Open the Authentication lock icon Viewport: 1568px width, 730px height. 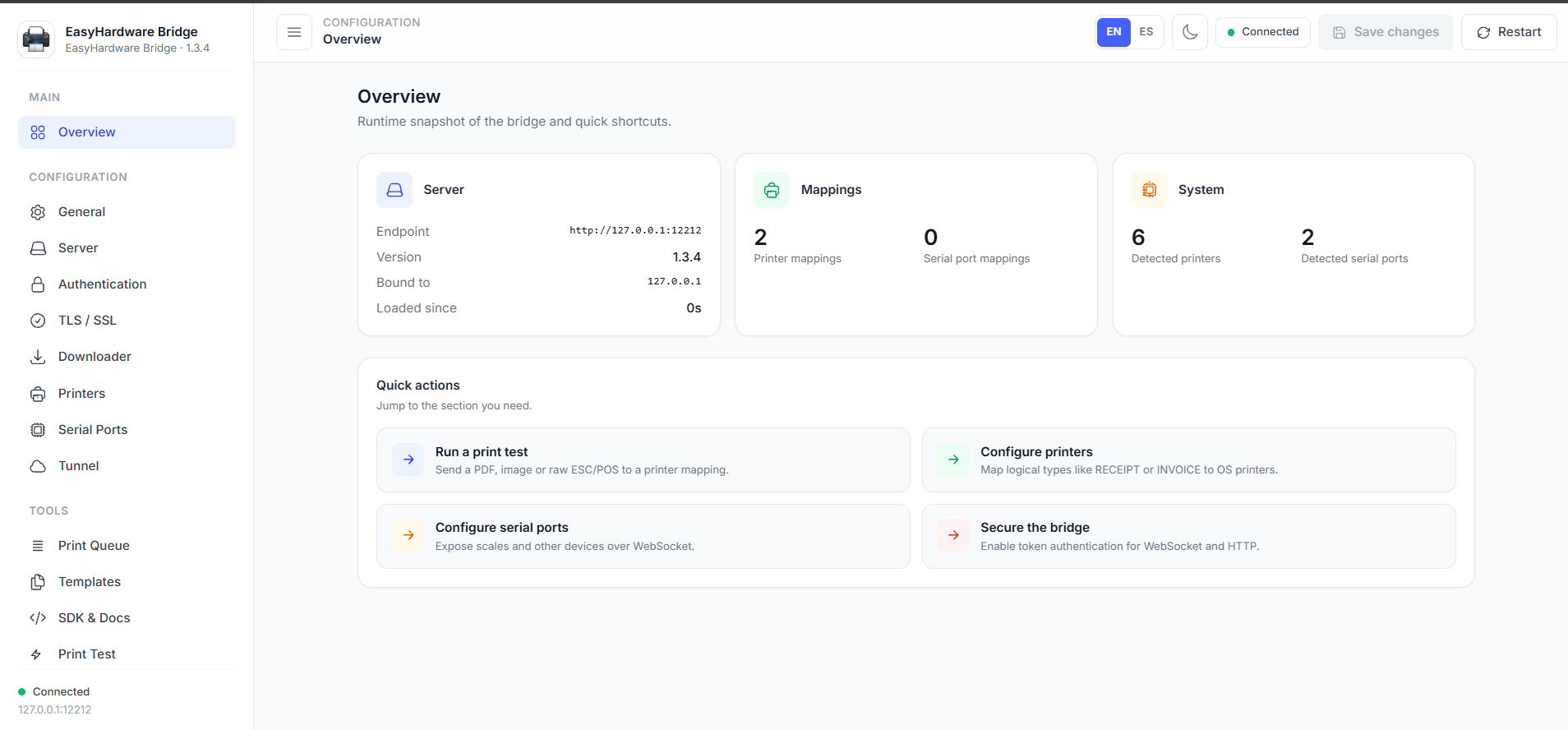38,284
